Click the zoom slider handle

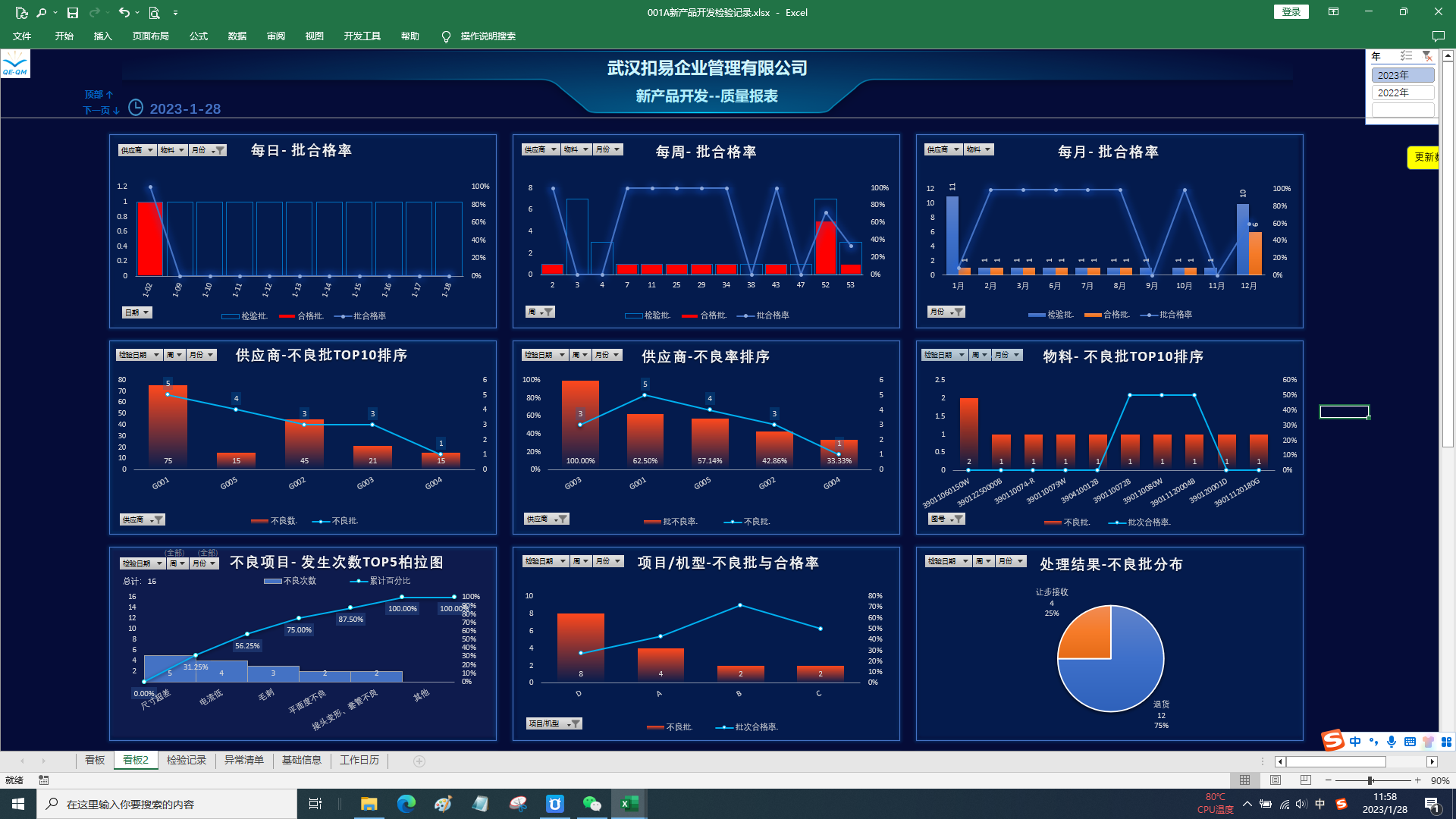coord(1370,780)
